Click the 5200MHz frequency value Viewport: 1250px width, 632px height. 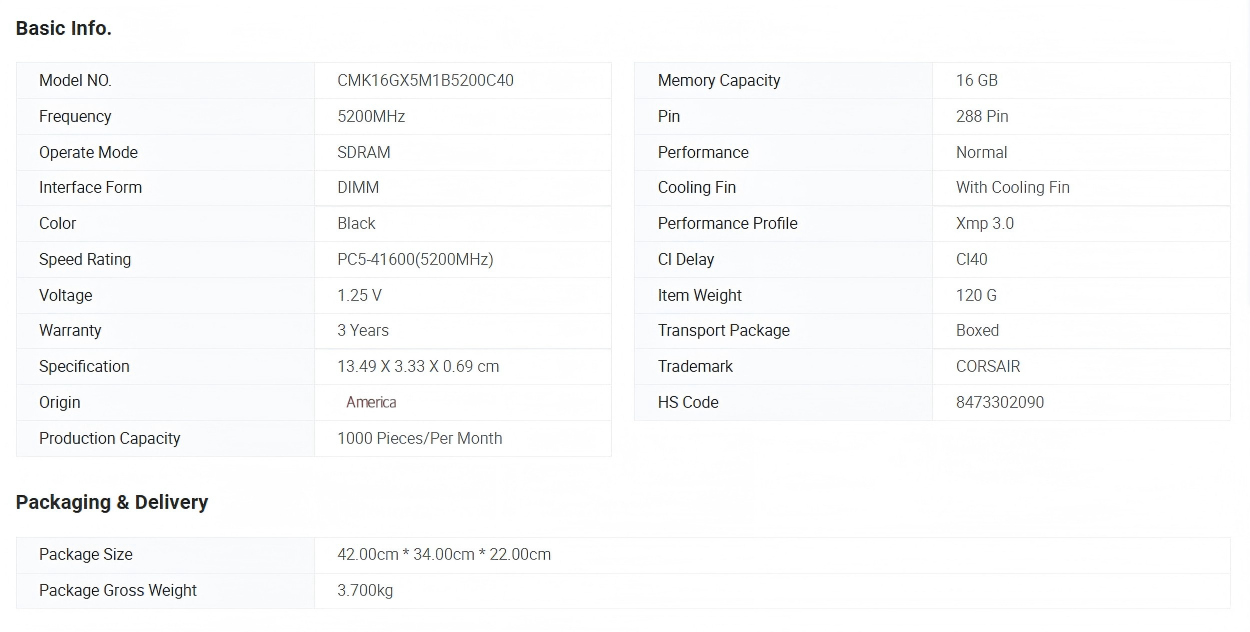[371, 116]
